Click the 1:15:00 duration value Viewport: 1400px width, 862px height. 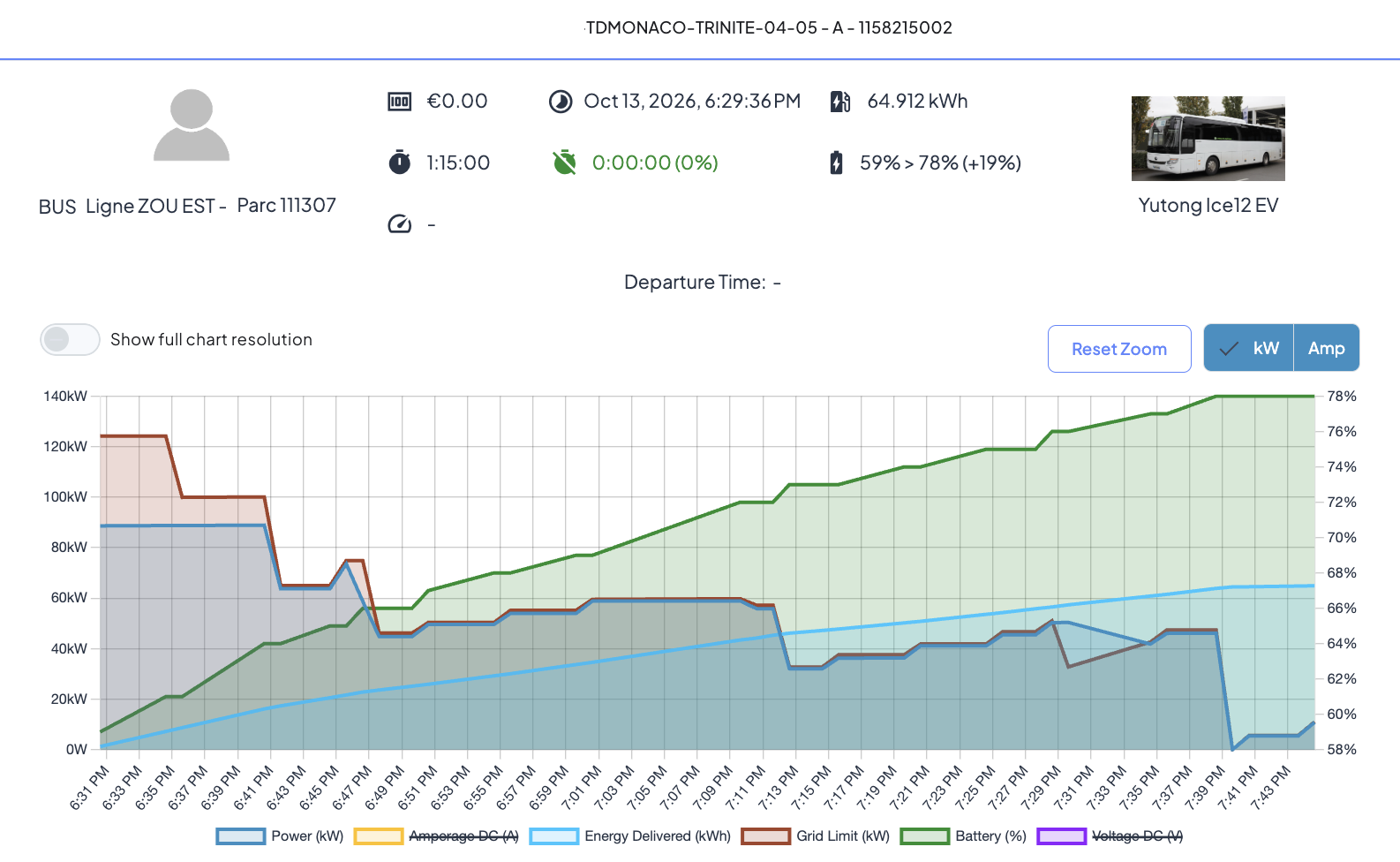coord(458,163)
